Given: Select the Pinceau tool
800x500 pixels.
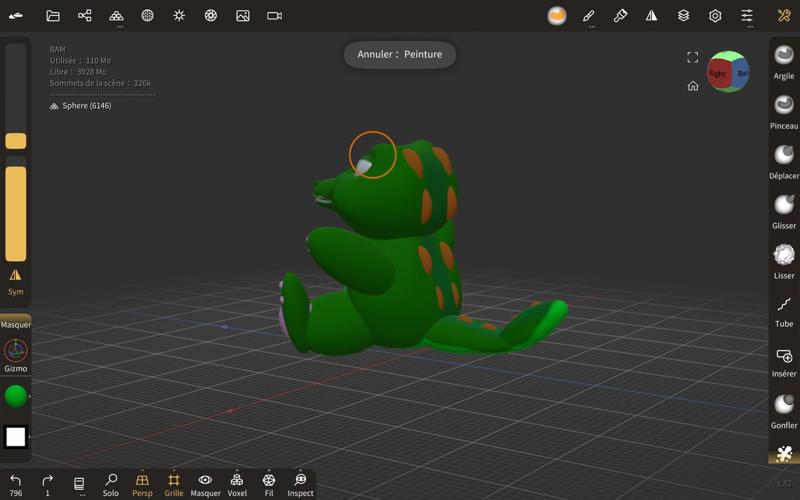Looking at the screenshot, I should 784,112.
